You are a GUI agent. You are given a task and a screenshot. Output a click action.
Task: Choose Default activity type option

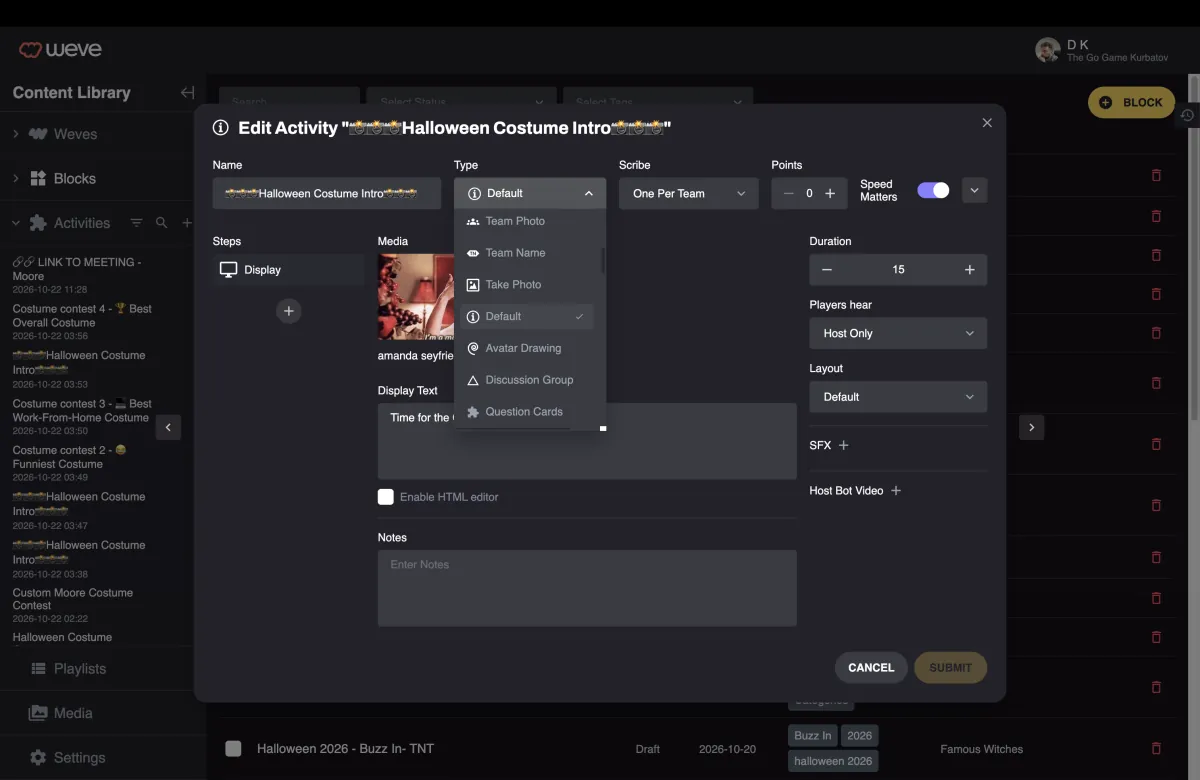pyautogui.click(x=526, y=316)
